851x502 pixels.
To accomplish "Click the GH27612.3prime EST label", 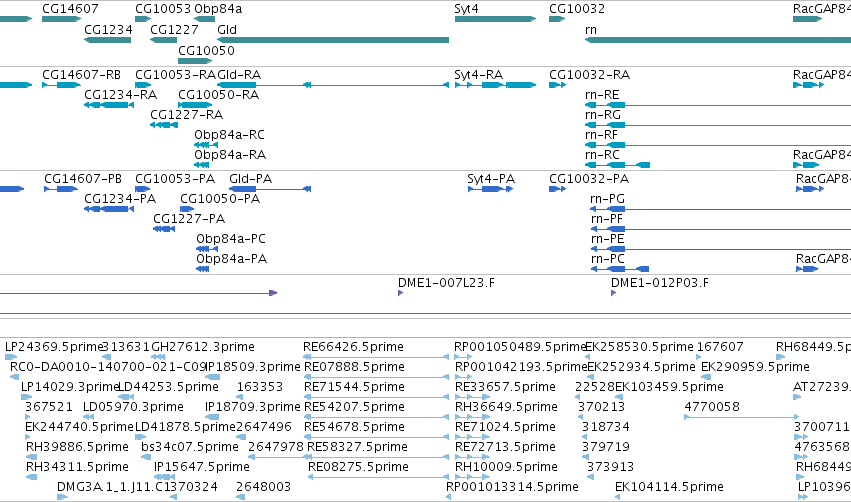I will [x=203, y=347].
